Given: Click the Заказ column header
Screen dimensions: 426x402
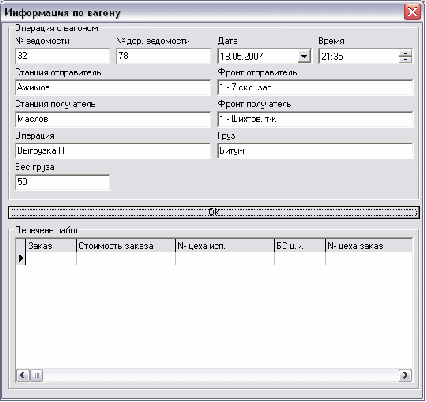Looking at the screenshot, I should tap(51, 246).
